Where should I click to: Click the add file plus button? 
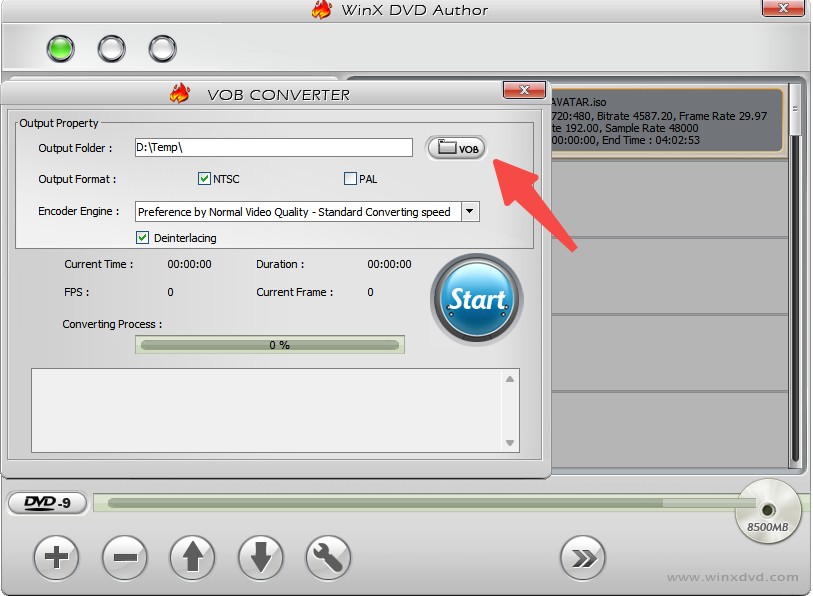coord(56,558)
